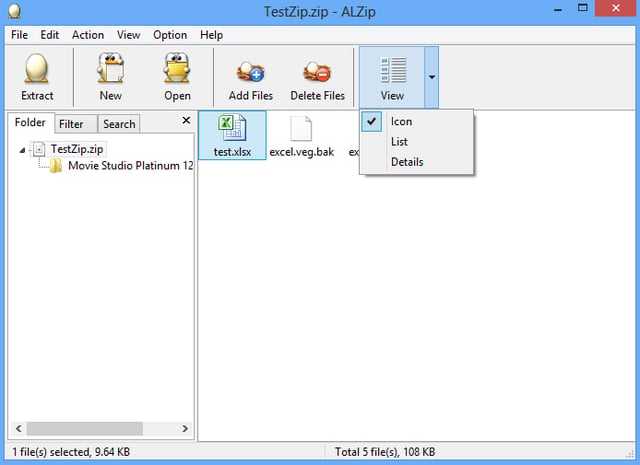Viewport: 640px width, 465px height.
Task: Select the Folder tab
Action: 31,122
